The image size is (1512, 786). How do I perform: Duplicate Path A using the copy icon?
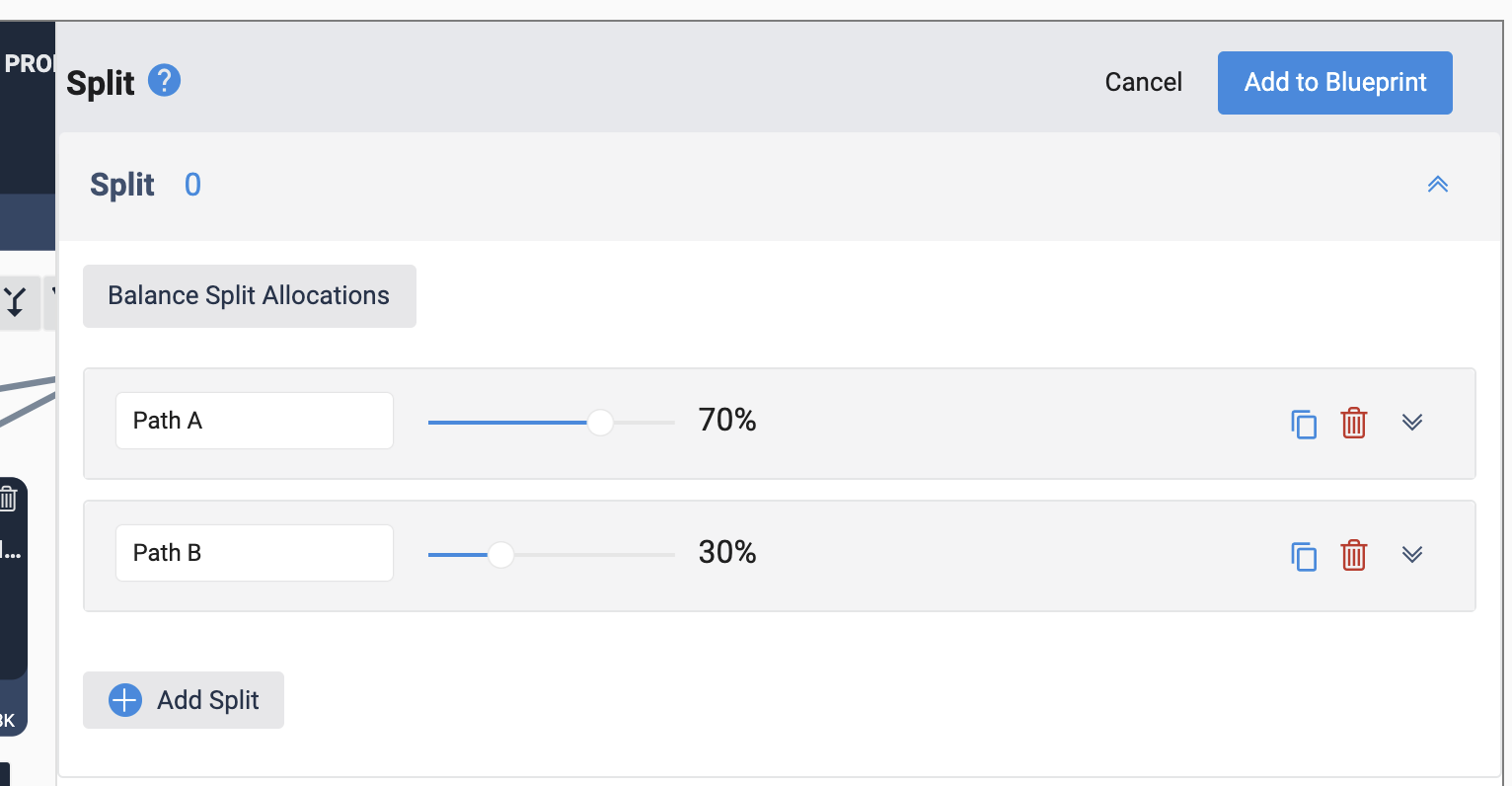(1304, 424)
